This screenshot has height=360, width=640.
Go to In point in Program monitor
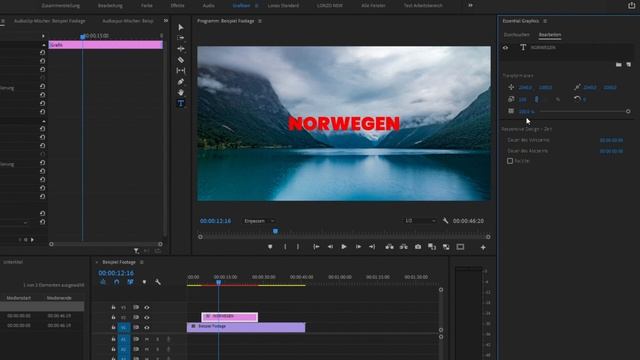tap(316, 247)
